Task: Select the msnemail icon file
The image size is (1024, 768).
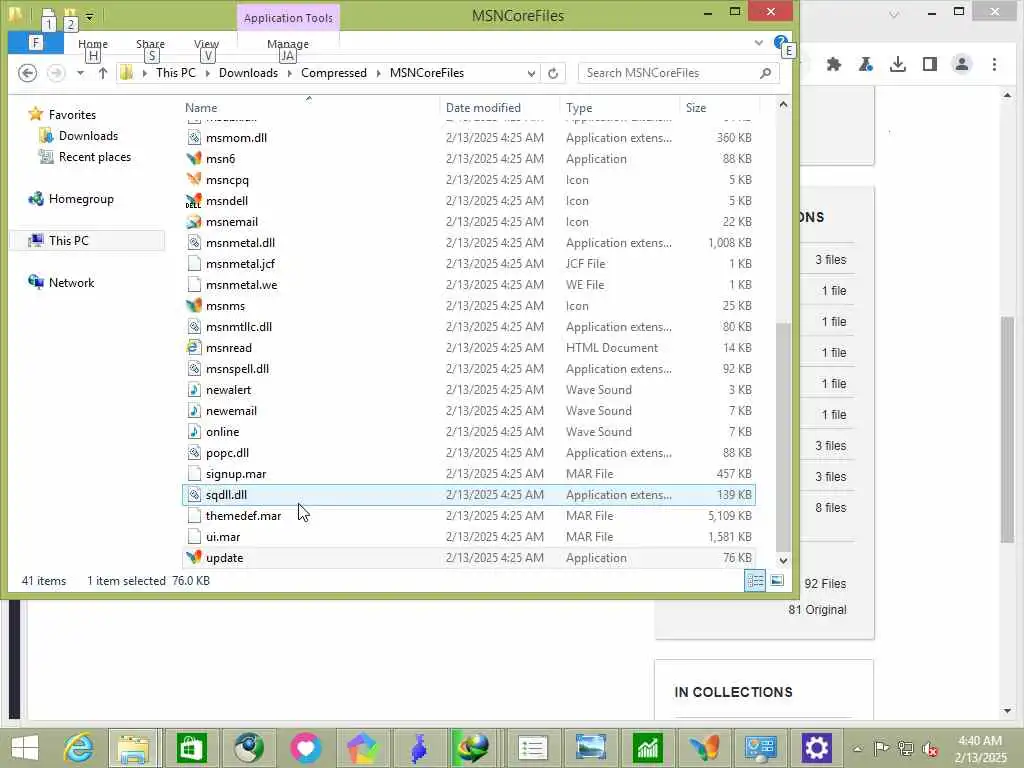Action: 194,221
